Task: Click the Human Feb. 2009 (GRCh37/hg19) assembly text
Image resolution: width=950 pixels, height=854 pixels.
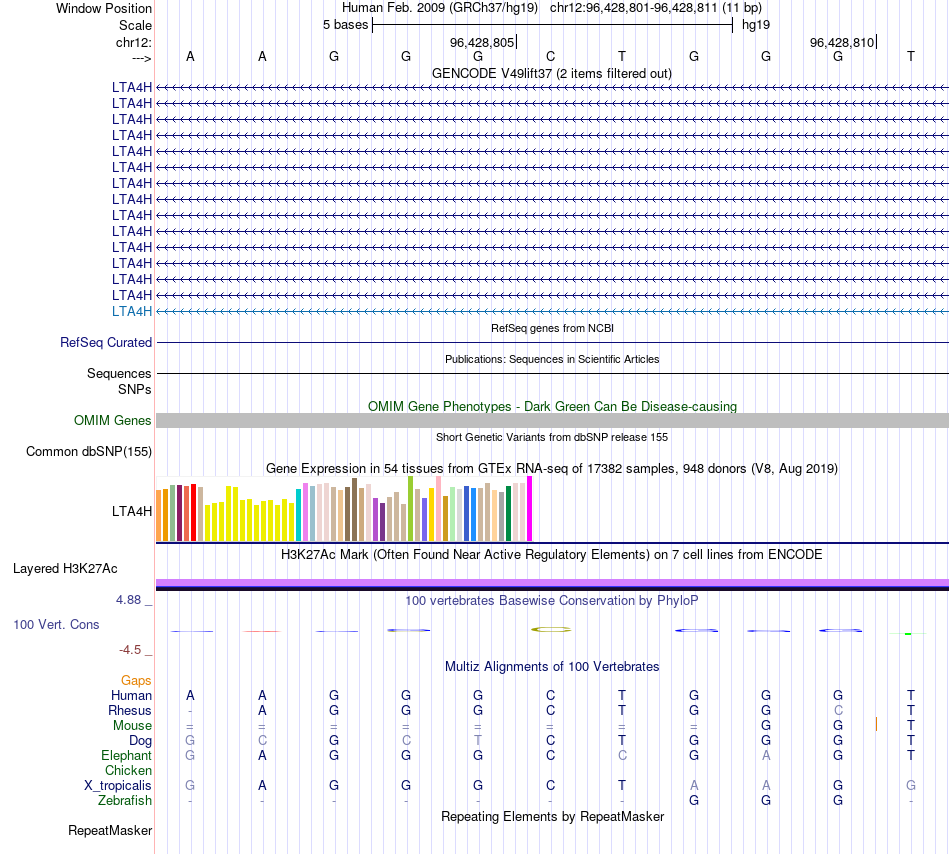Action: pyautogui.click(x=440, y=8)
